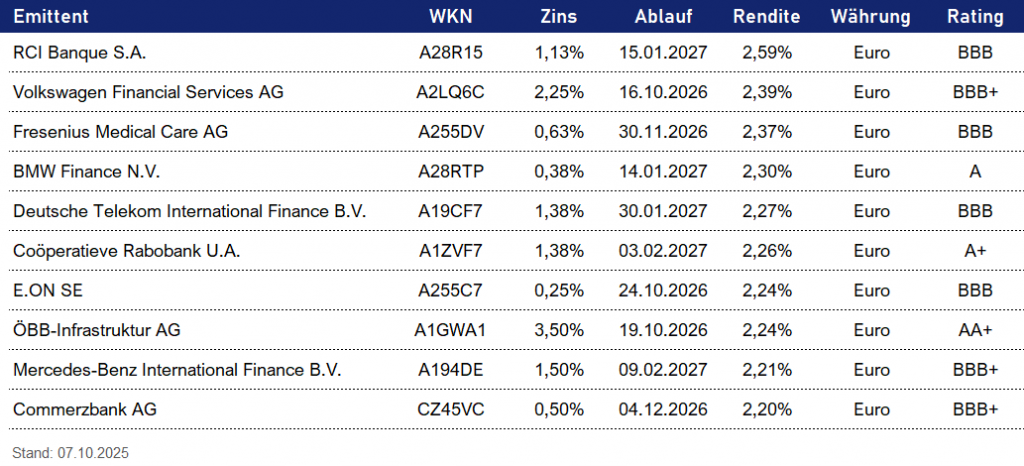The height and width of the screenshot is (466, 1024).
Task: Click WKN A1GWA1 of ÖBB-Infrastruktur
Action: click(450, 329)
